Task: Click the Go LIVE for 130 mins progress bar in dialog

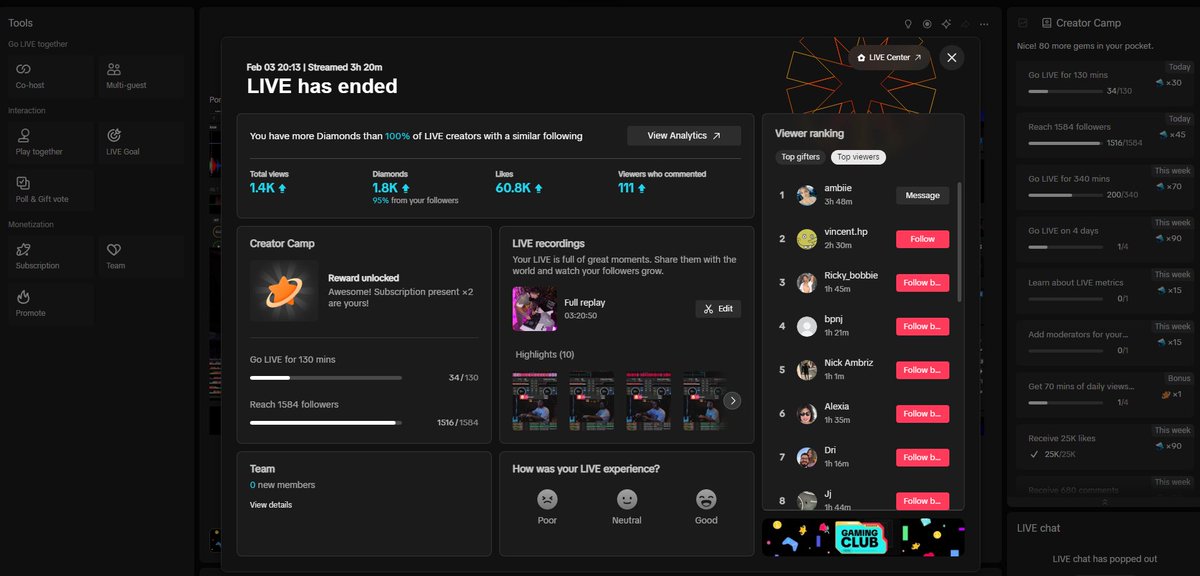Action: (x=325, y=378)
